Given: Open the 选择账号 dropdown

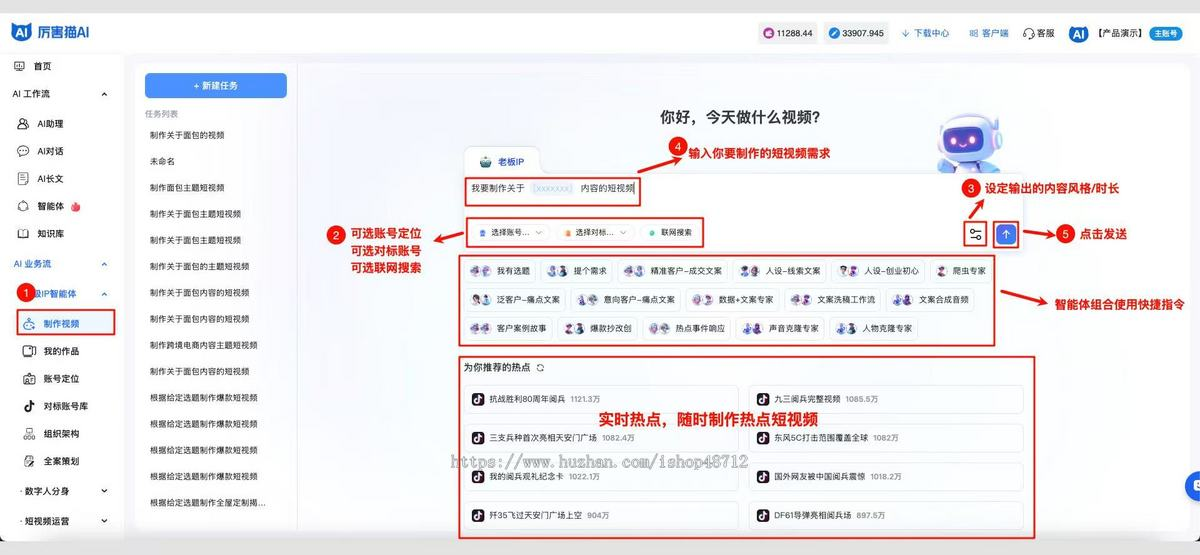Looking at the screenshot, I should (511, 232).
